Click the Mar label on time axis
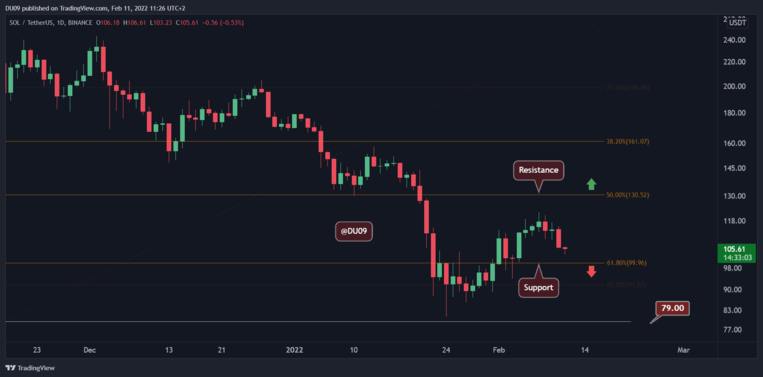Viewport: 763px width, 377px height. pyautogui.click(x=683, y=350)
